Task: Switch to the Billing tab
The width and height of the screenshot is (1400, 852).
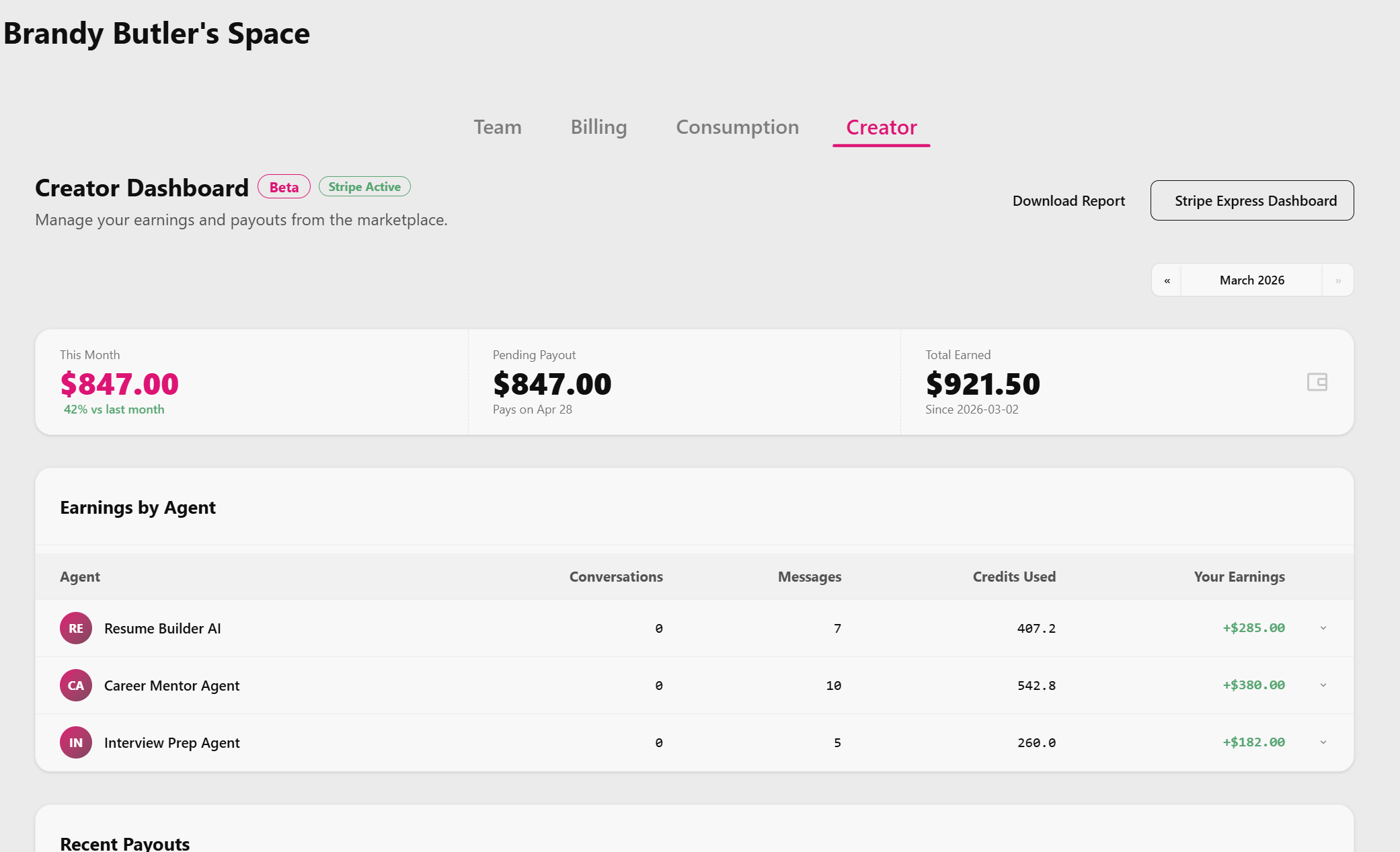Action: point(598,127)
